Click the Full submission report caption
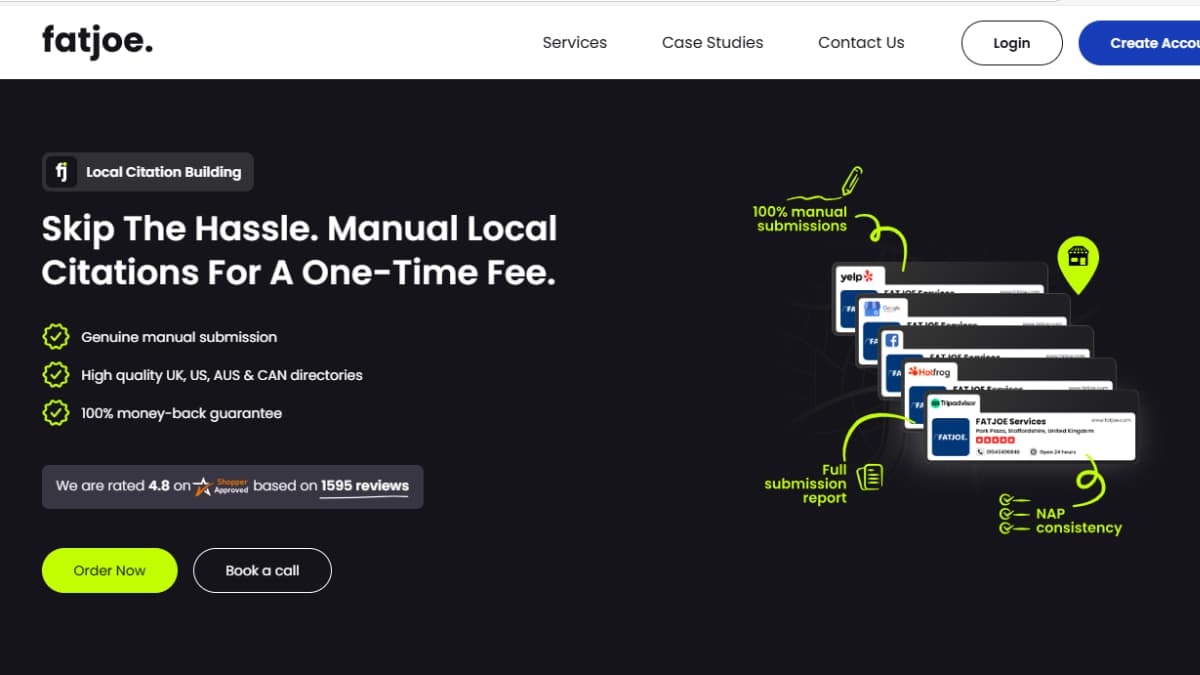This screenshot has height=675, width=1200. [806, 484]
